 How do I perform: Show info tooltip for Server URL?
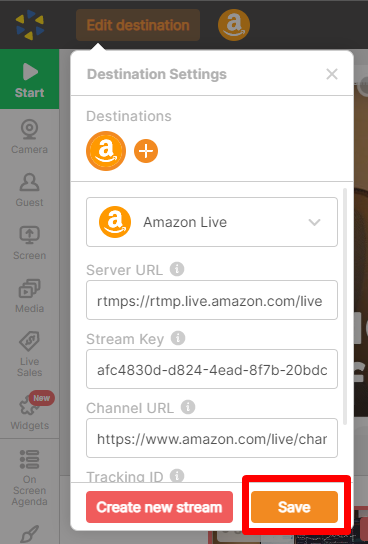tap(177, 269)
